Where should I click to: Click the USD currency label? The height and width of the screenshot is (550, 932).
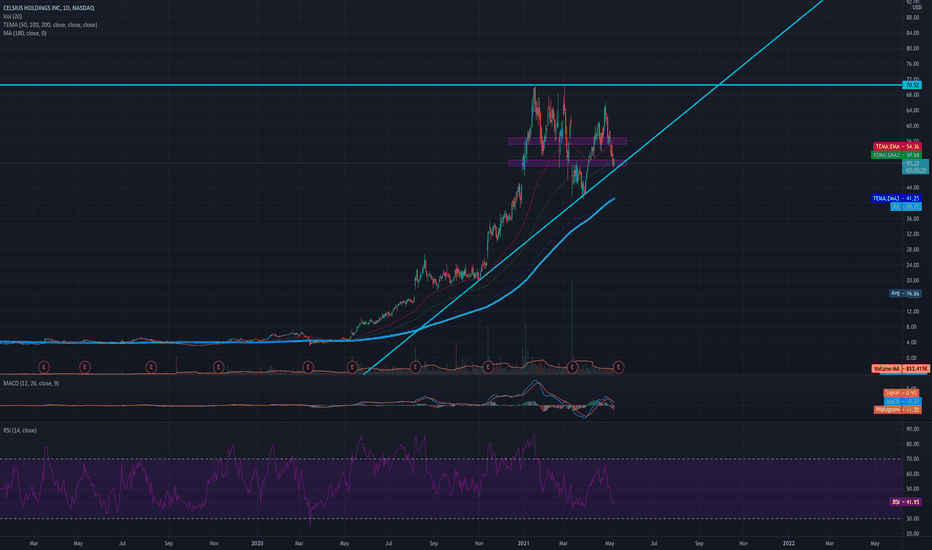coord(916,8)
